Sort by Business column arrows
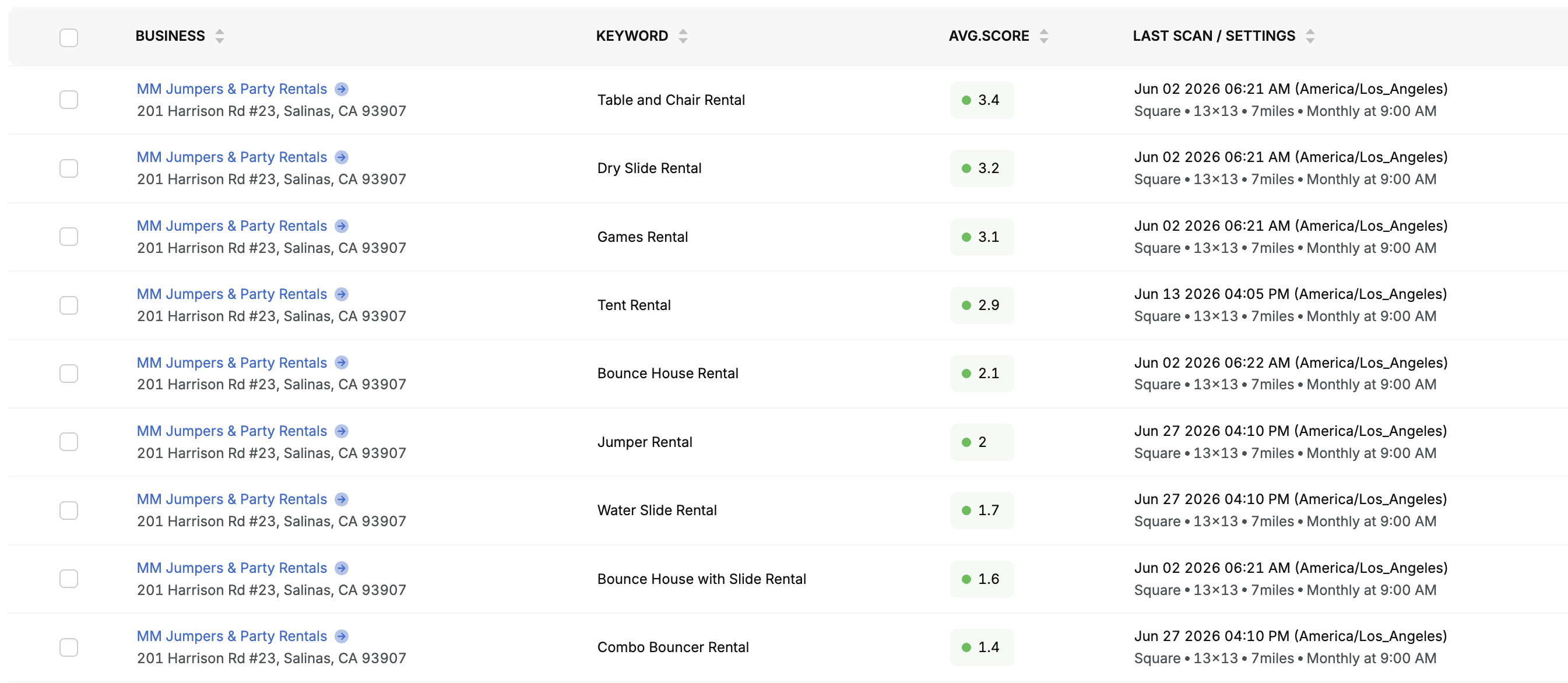1568x683 pixels. pos(220,36)
